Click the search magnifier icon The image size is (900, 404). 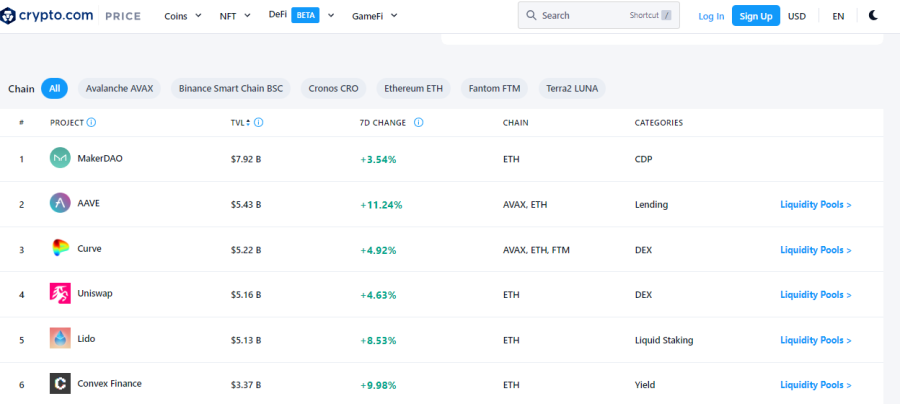click(x=531, y=15)
